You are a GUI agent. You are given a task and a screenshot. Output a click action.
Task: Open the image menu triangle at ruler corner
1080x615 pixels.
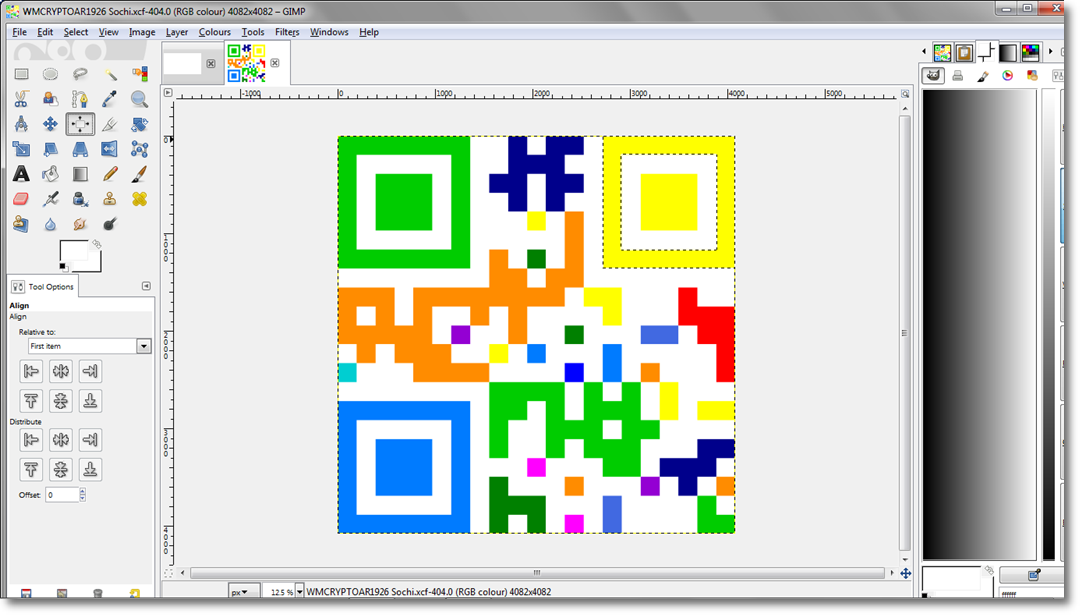click(x=168, y=92)
